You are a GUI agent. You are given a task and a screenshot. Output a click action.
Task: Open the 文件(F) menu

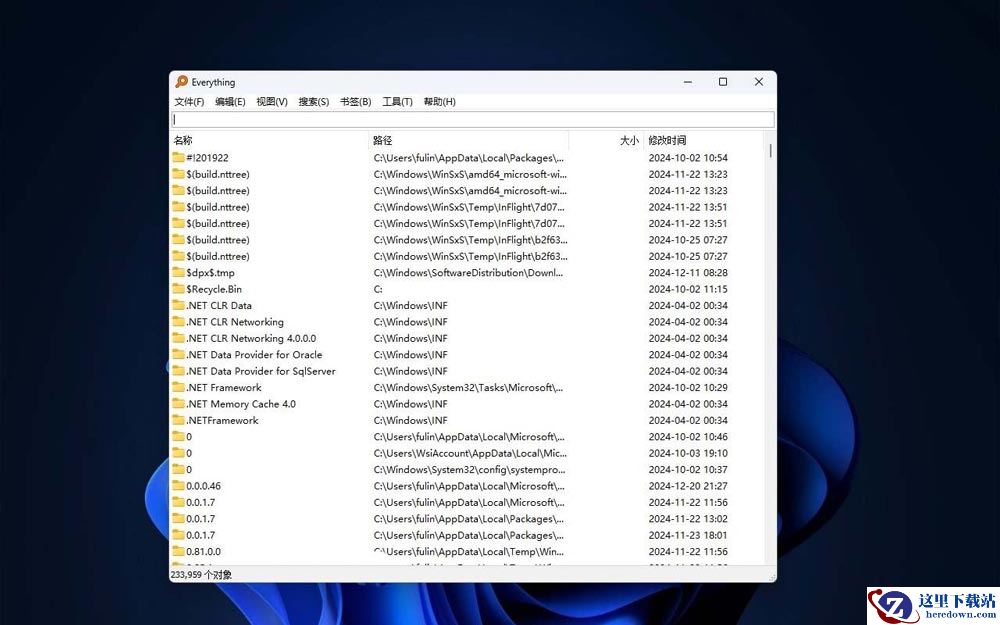coord(189,101)
